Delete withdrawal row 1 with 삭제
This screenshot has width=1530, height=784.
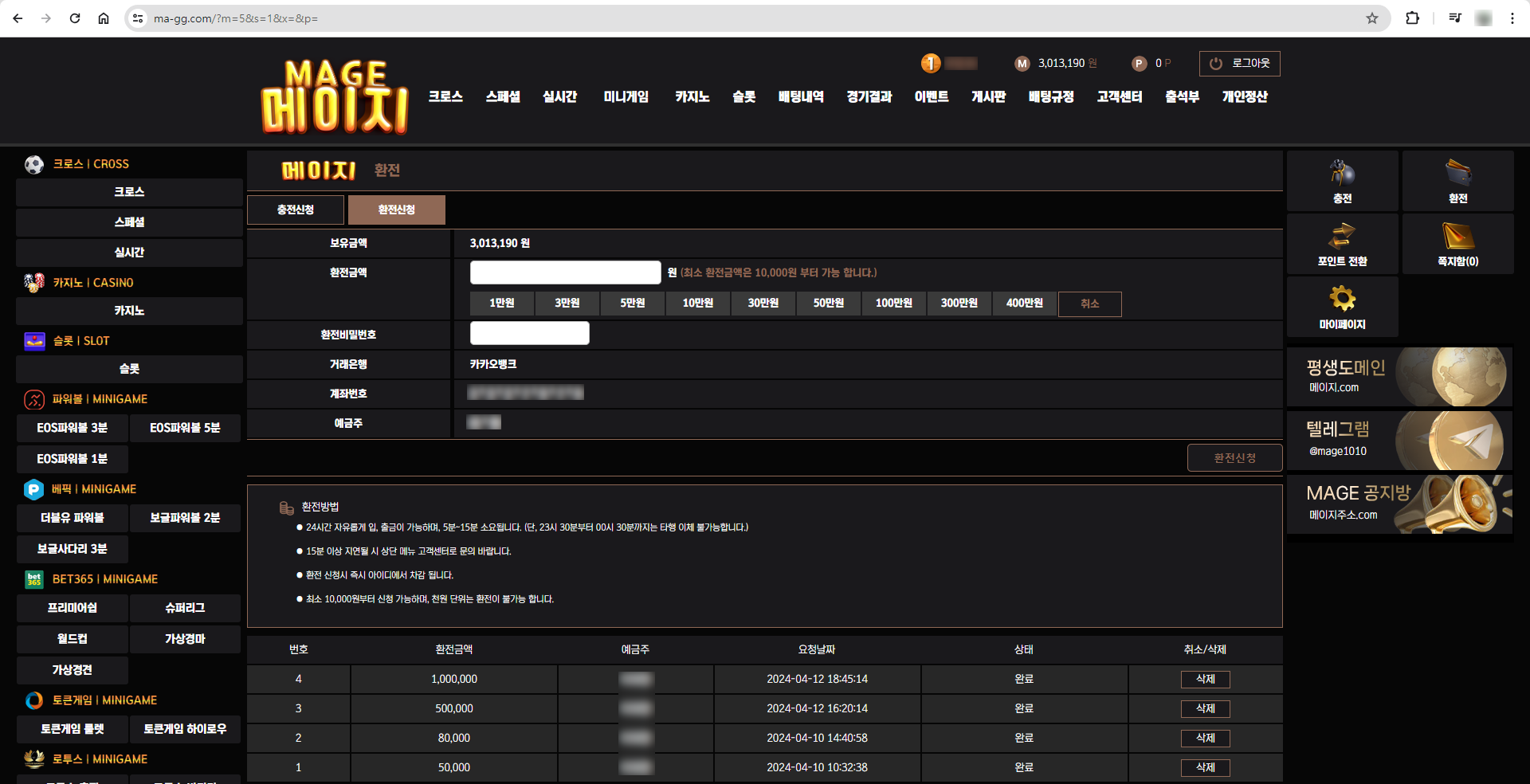1206,768
